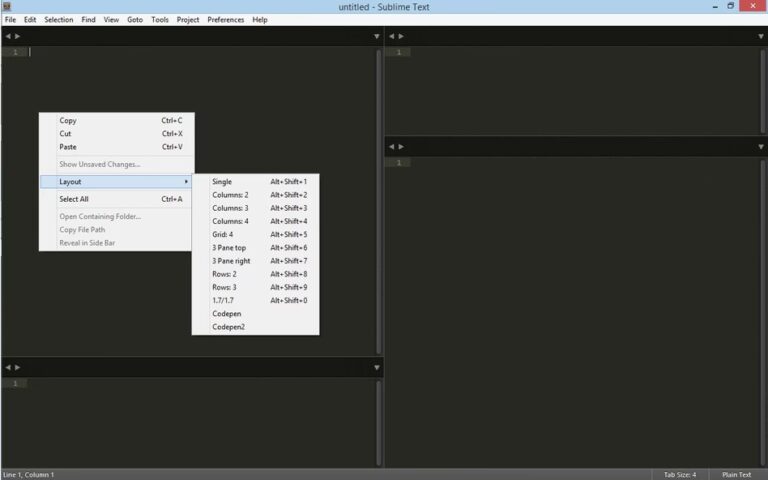
Task: Click line number 1 in middle-right pane
Action: [399, 163]
